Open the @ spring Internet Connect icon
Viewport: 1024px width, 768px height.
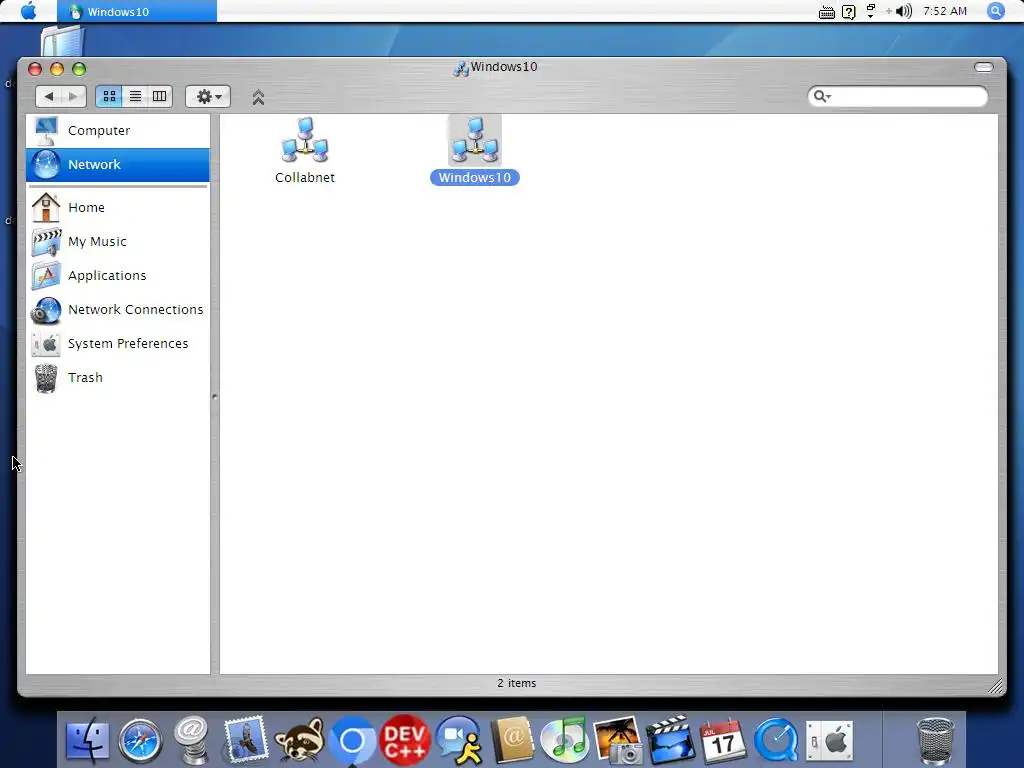[x=192, y=740]
